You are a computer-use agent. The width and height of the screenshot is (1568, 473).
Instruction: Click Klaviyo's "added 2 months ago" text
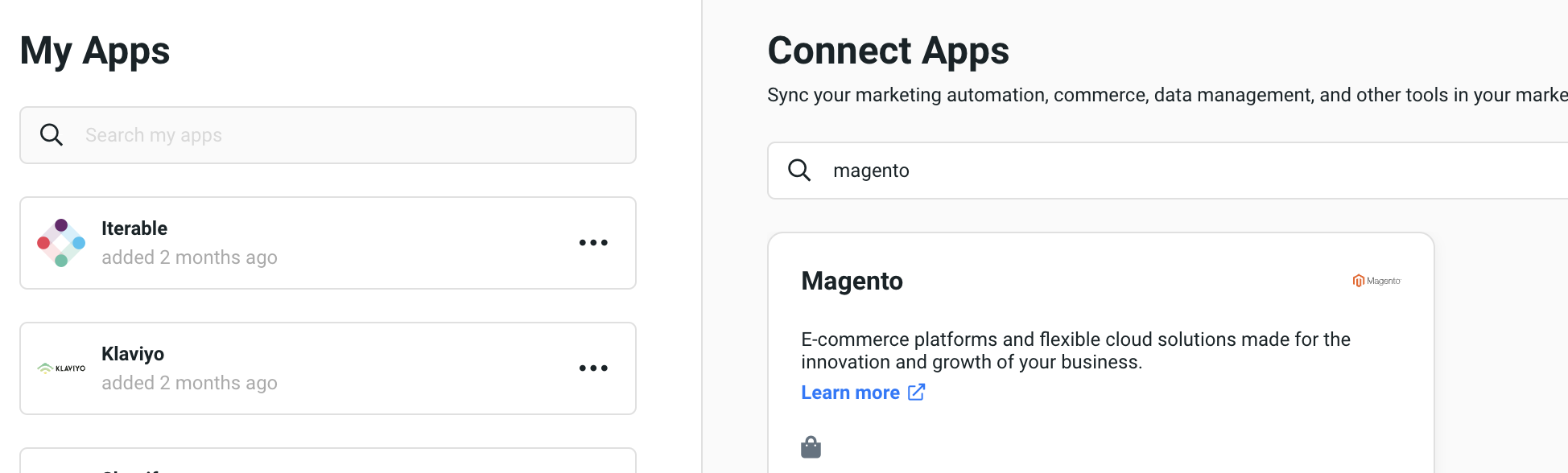coord(189,383)
